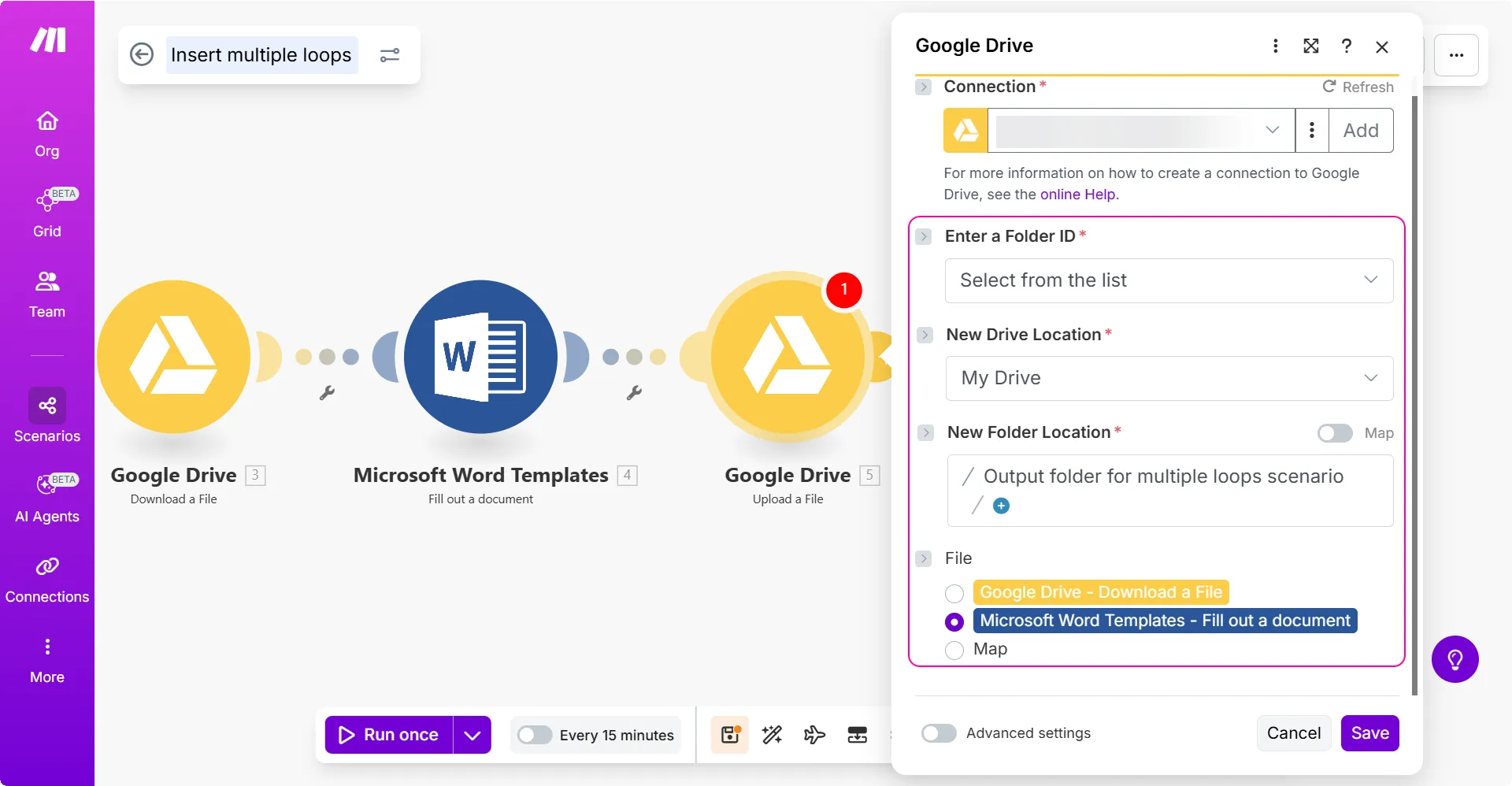Click the wrench between Word and Upload module
1512x786 pixels.
pyautogui.click(x=634, y=392)
